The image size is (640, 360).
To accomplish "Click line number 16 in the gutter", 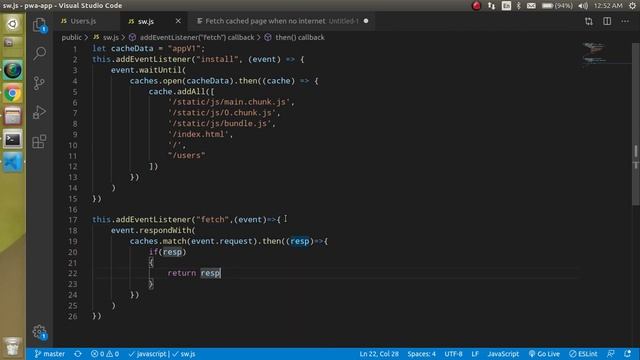I will coord(73,209).
